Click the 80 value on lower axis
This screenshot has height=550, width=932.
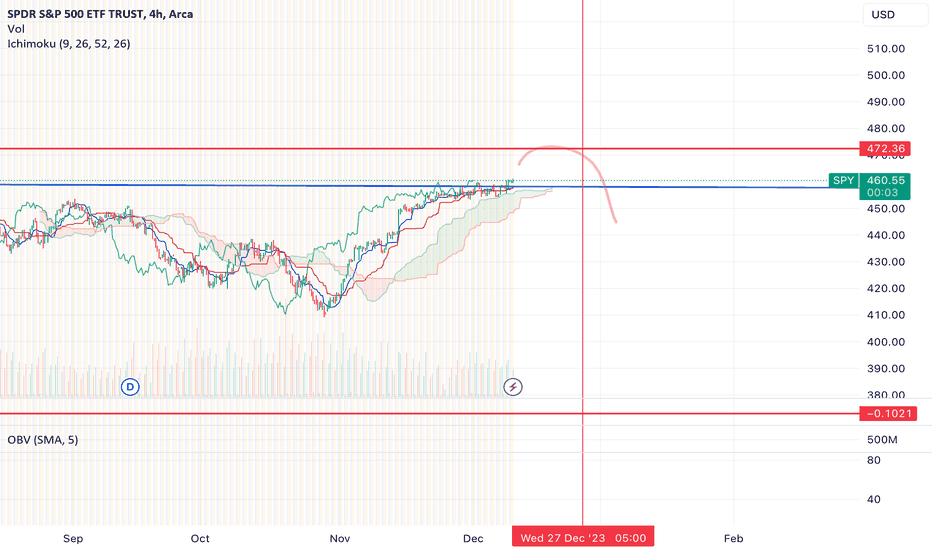[x=874, y=460]
